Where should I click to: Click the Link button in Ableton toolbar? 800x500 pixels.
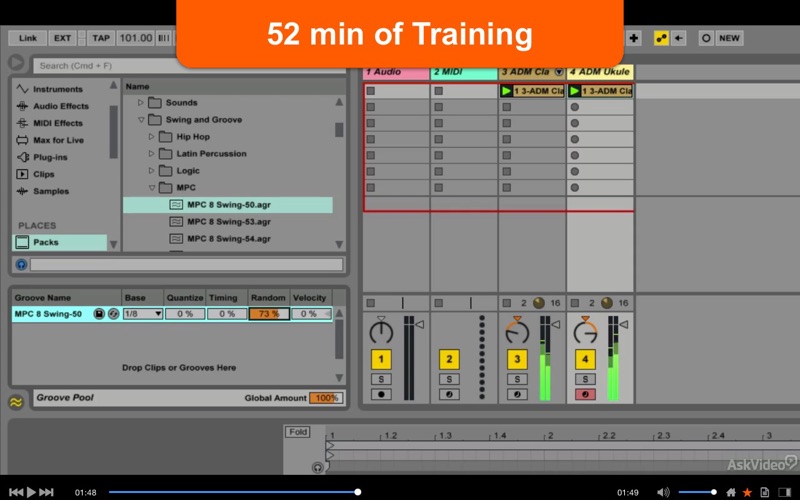(28, 38)
